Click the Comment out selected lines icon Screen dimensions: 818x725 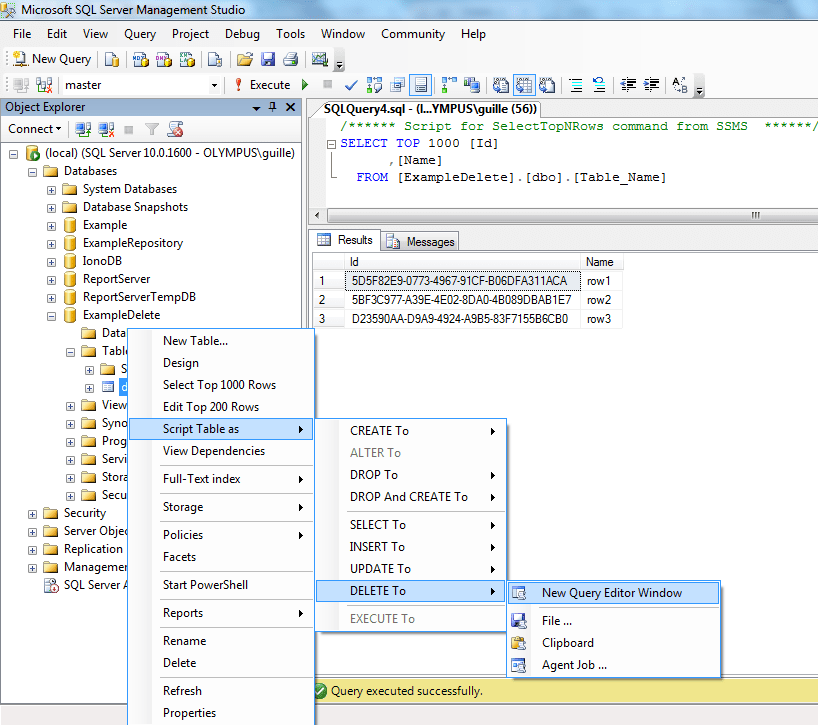tap(576, 85)
